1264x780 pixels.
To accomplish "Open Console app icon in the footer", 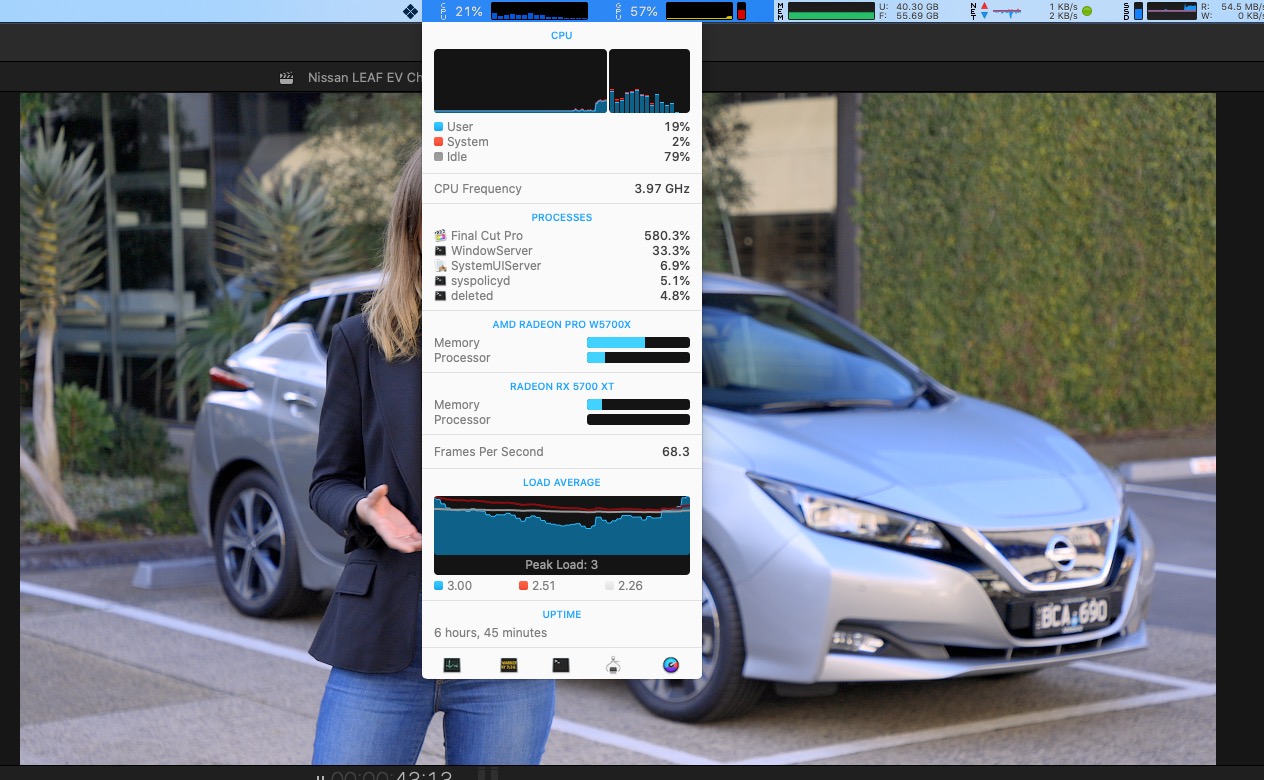I will point(508,665).
